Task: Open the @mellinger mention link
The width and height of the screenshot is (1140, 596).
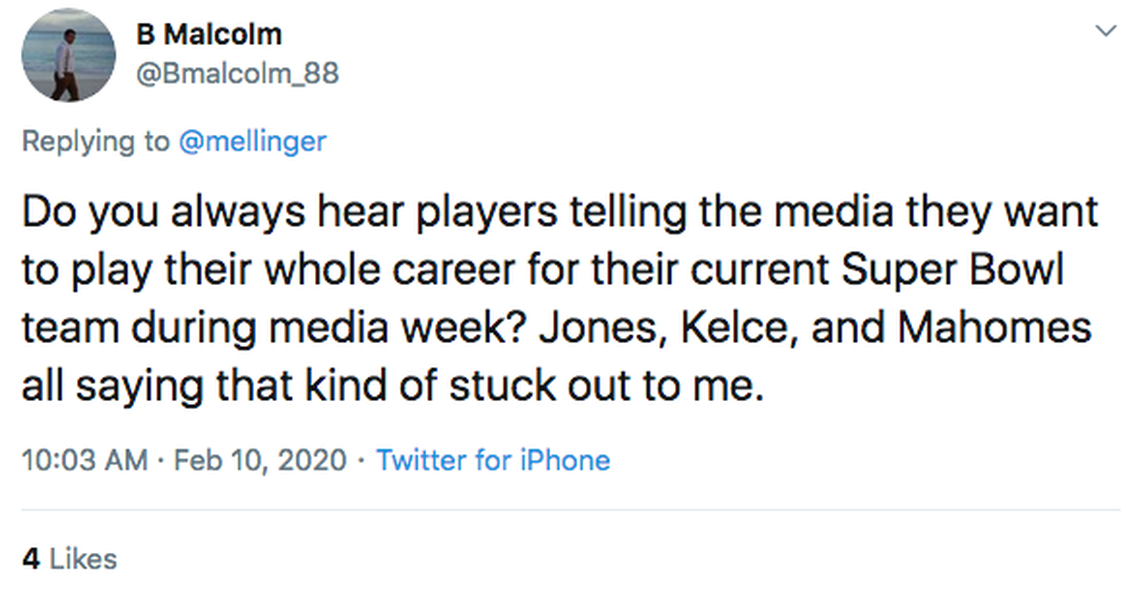Action: tap(252, 141)
